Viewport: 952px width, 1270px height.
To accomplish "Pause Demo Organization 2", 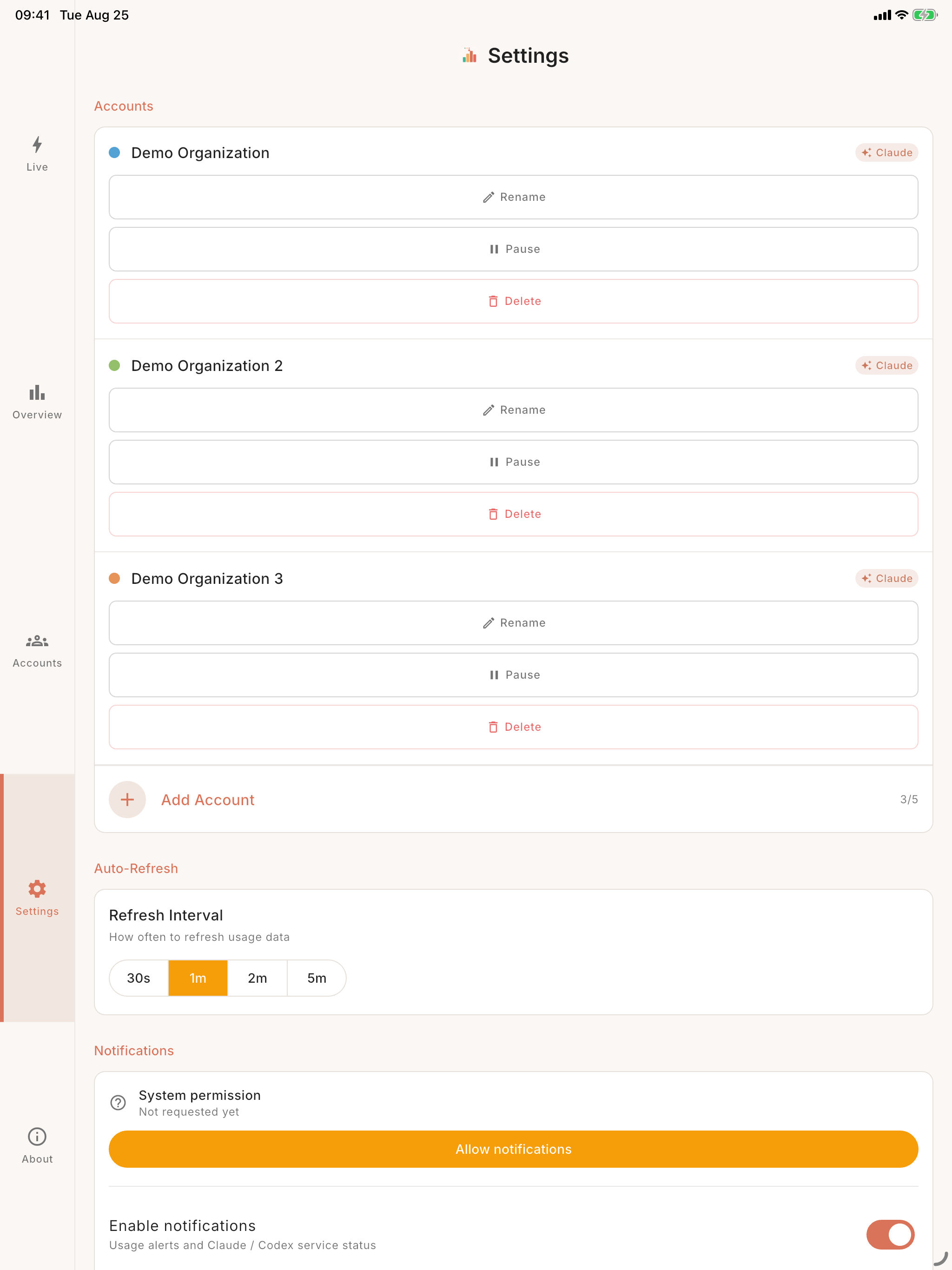I will 513,462.
